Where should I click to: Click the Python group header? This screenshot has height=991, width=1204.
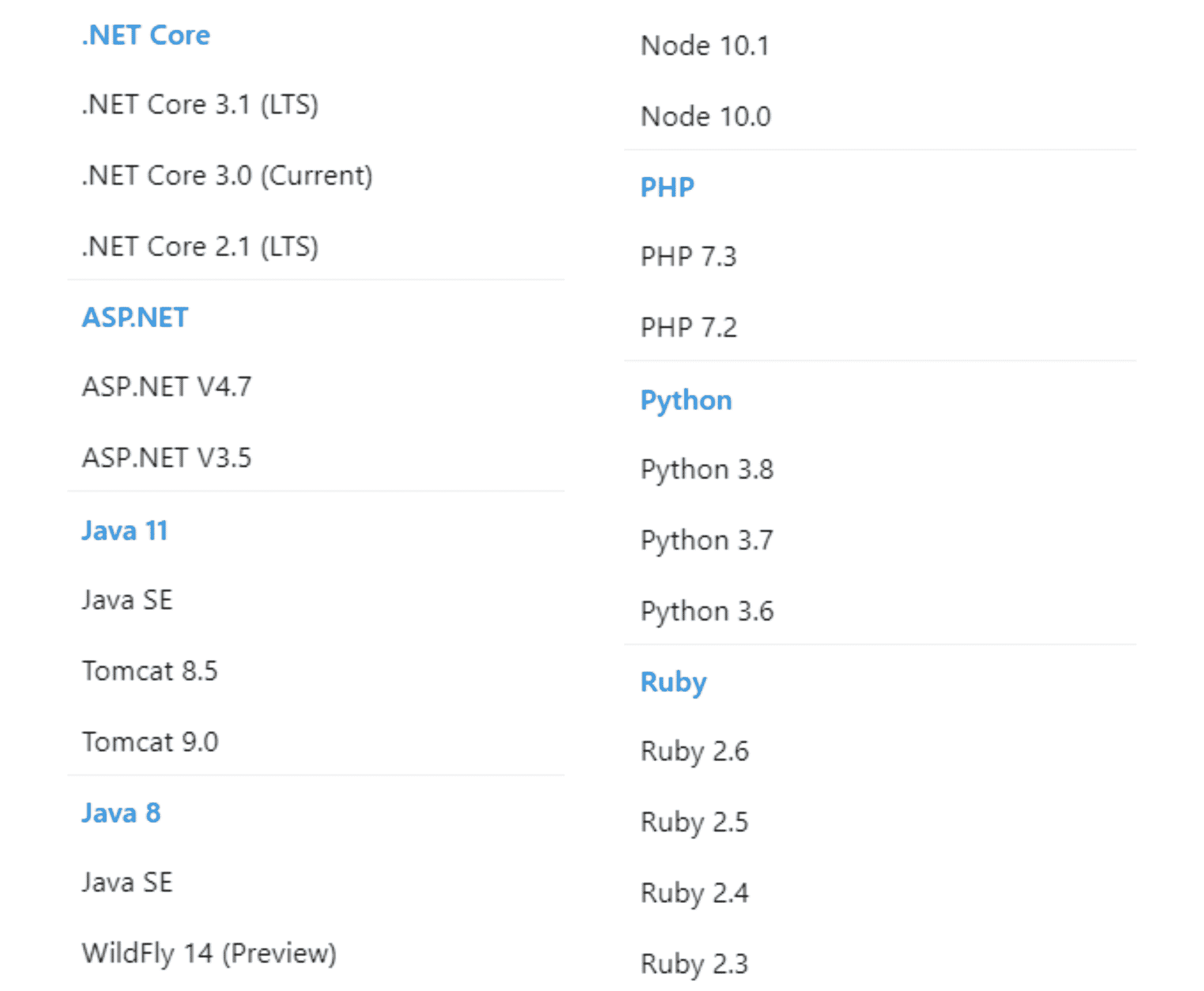(686, 400)
